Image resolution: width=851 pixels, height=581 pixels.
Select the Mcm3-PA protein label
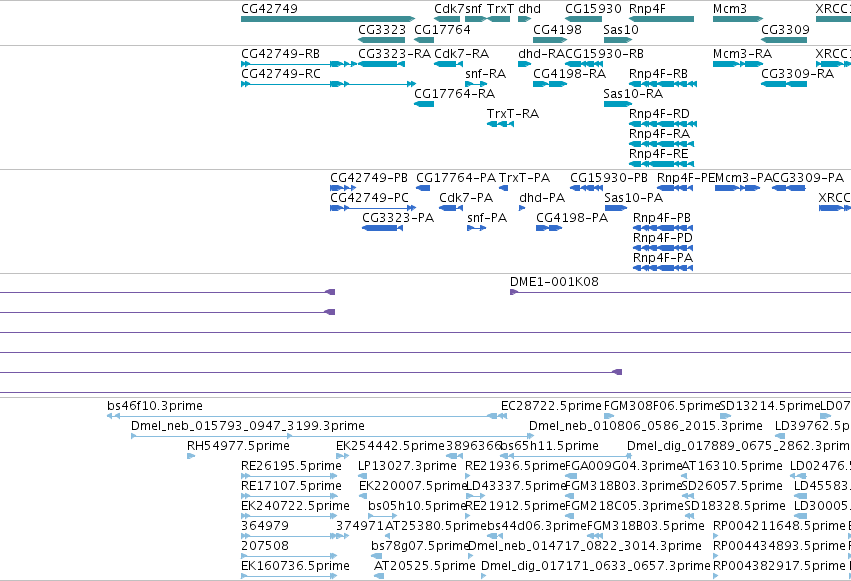(744, 178)
